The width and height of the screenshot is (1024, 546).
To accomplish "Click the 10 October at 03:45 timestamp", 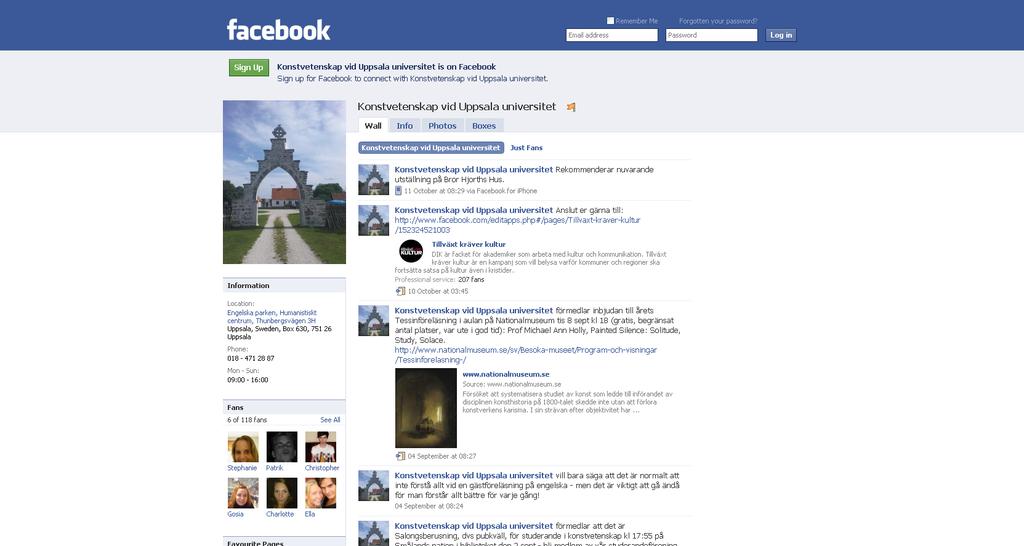I will [x=438, y=291].
